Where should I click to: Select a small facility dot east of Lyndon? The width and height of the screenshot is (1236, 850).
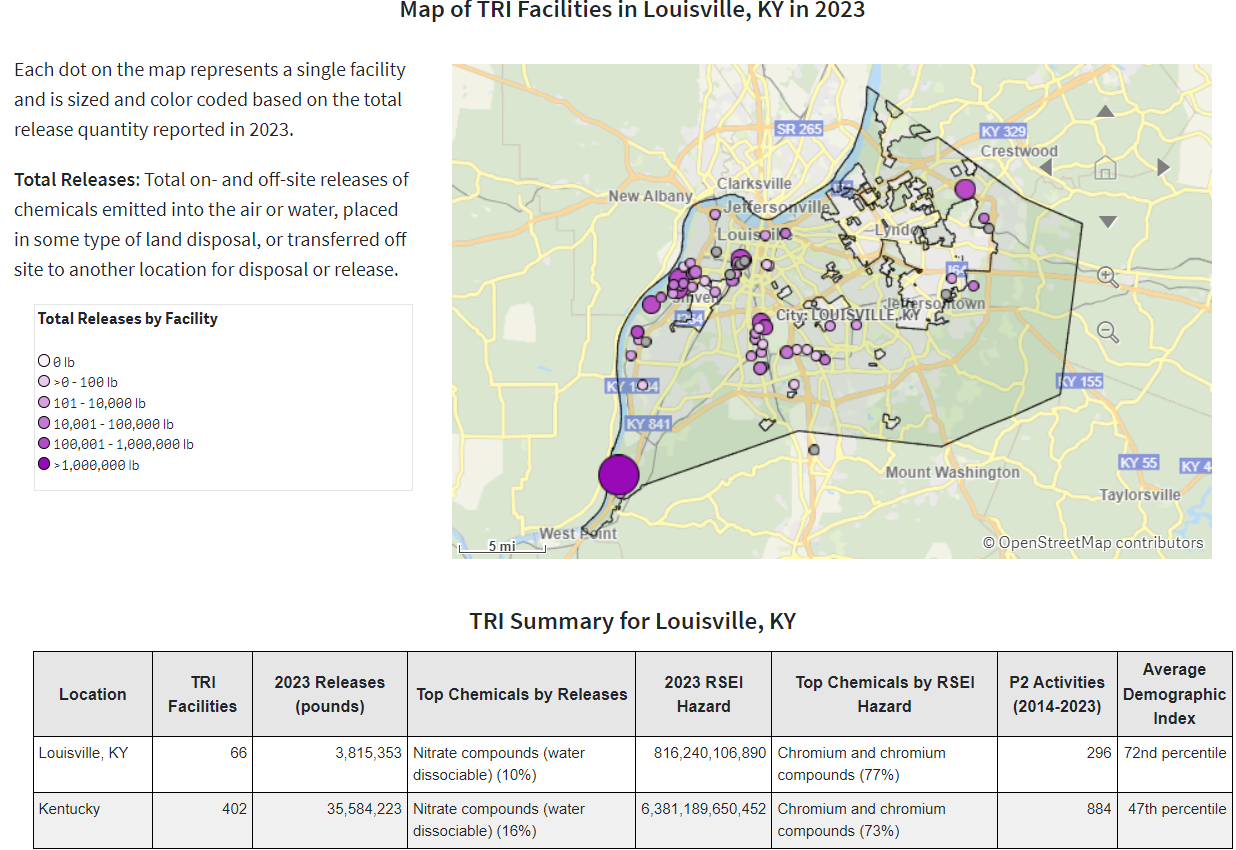[x=985, y=218]
